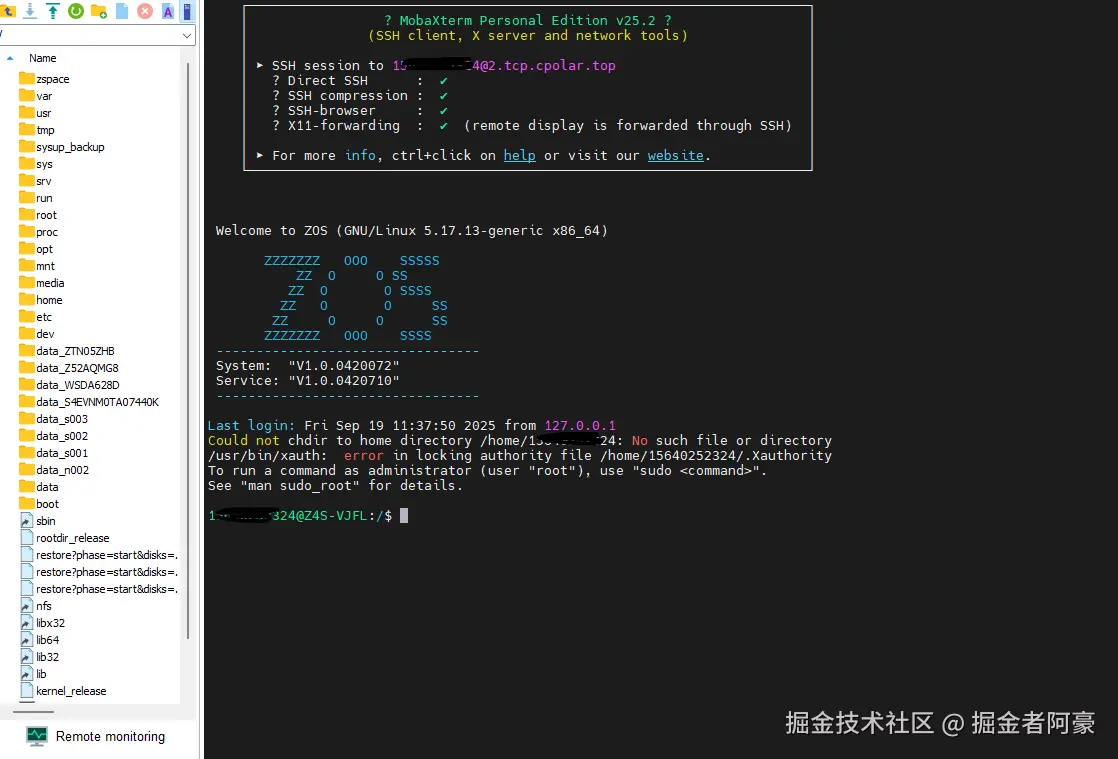Select data_S4EVNM0TA07440K folder
Image resolution: width=1118 pixels, height=759 pixels.
tap(89, 402)
